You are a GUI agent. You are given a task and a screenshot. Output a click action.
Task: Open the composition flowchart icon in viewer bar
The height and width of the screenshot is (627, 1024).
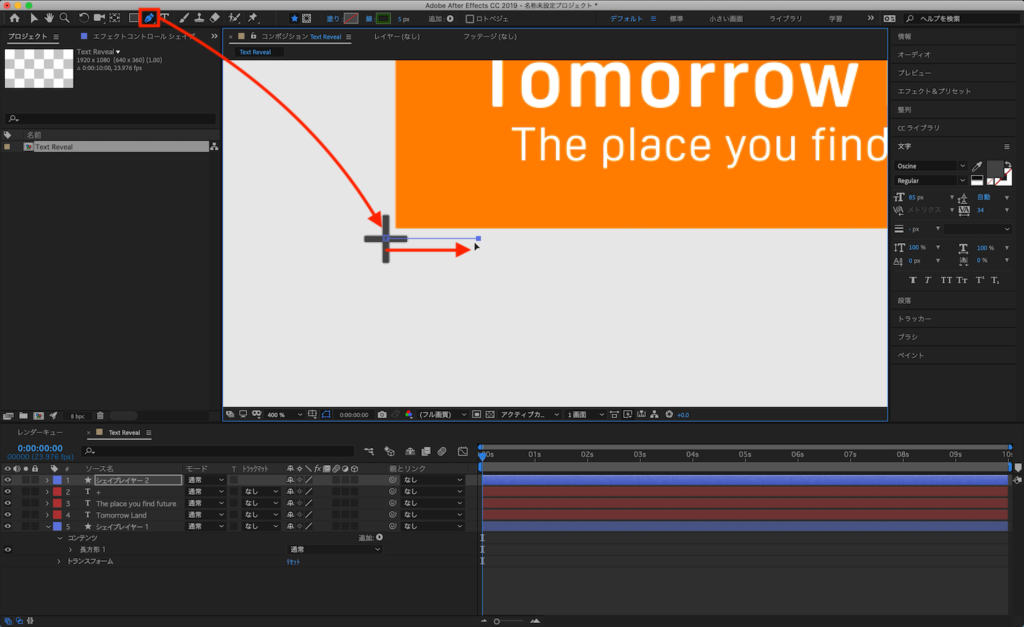[654, 415]
